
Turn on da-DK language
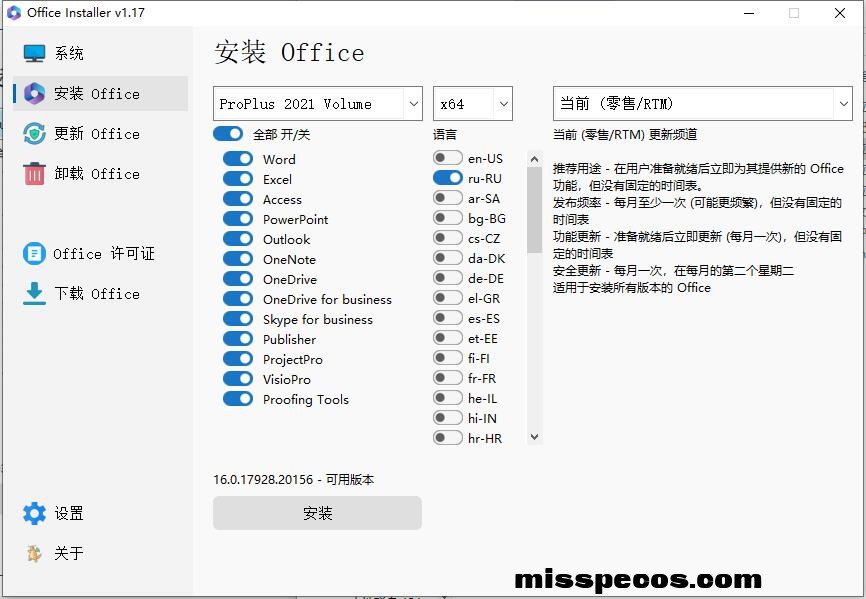click(x=448, y=257)
